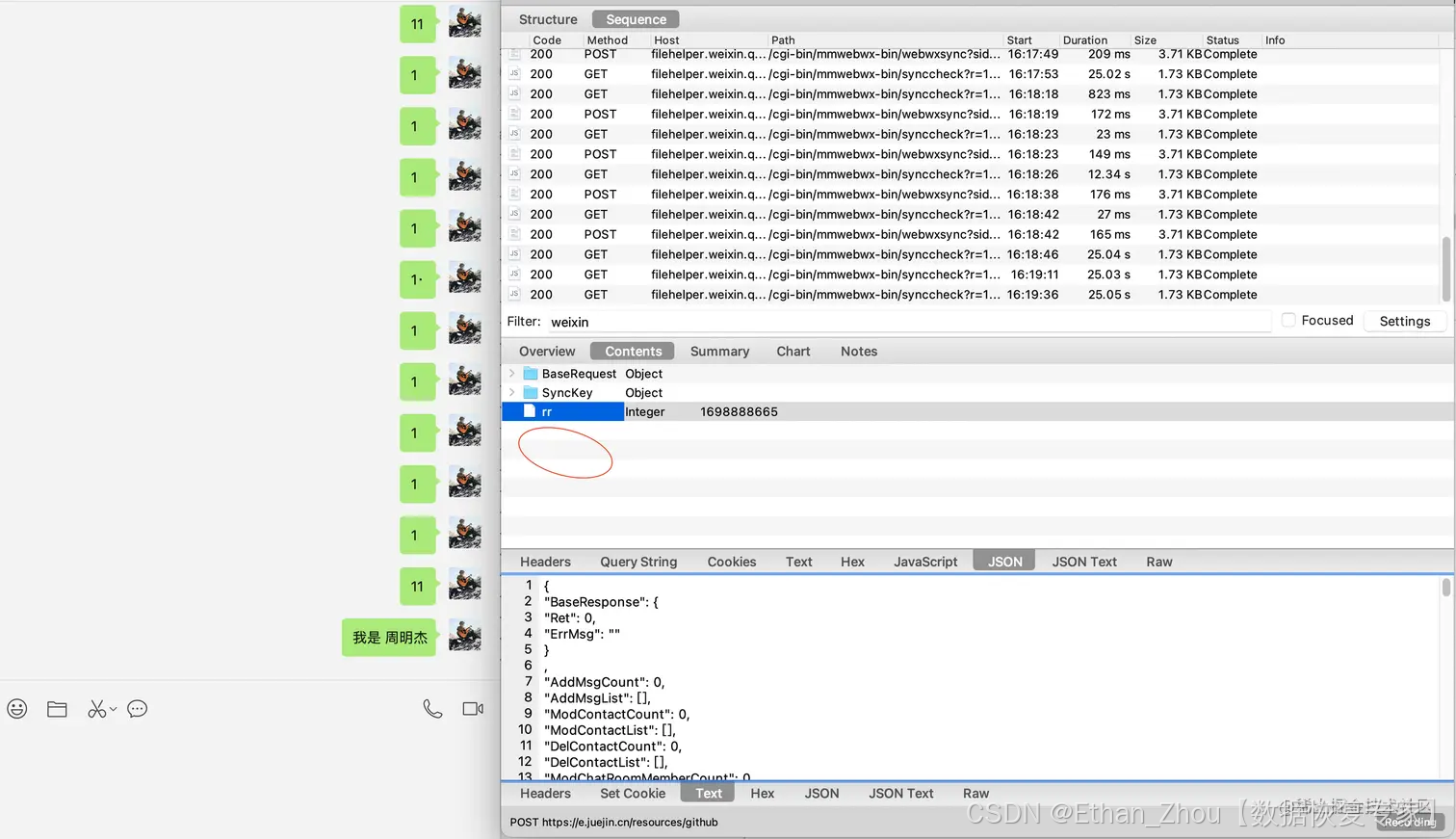Open the Chart tab

tap(793, 352)
